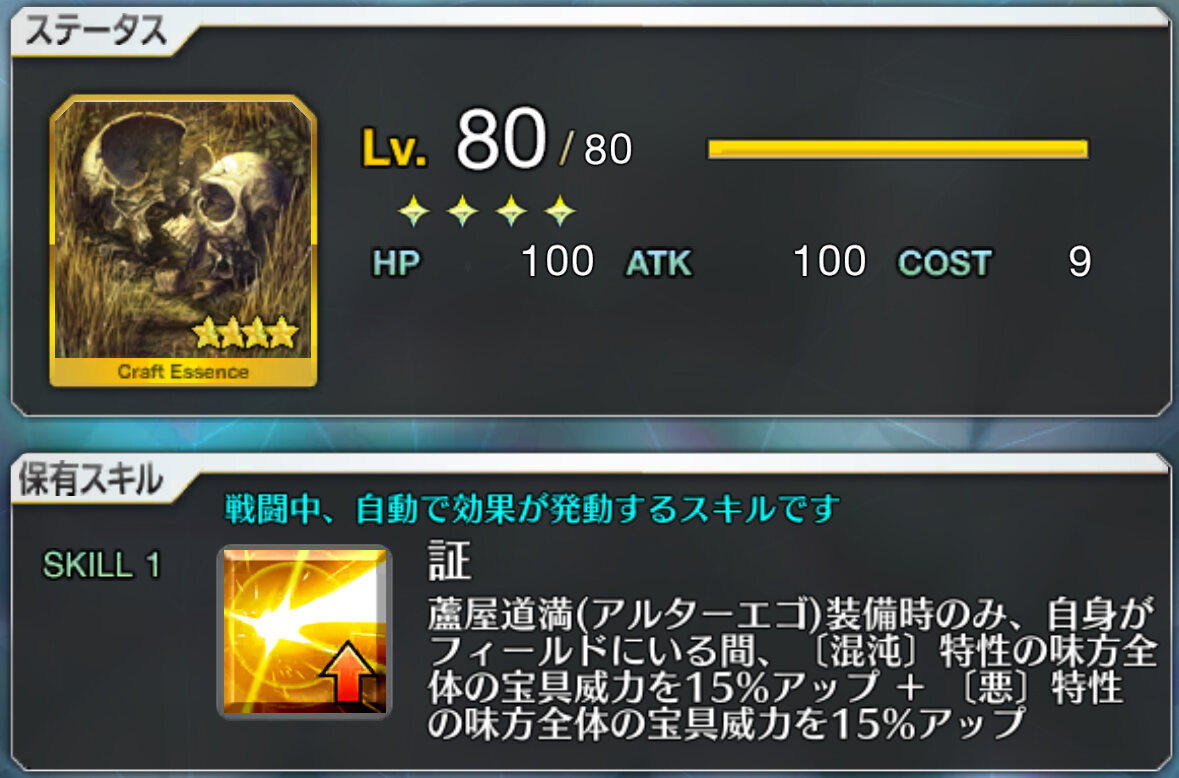Image resolution: width=1179 pixels, height=778 pixels.
Task: Select the 証 skill icon
Action: (x=305, y=631)
